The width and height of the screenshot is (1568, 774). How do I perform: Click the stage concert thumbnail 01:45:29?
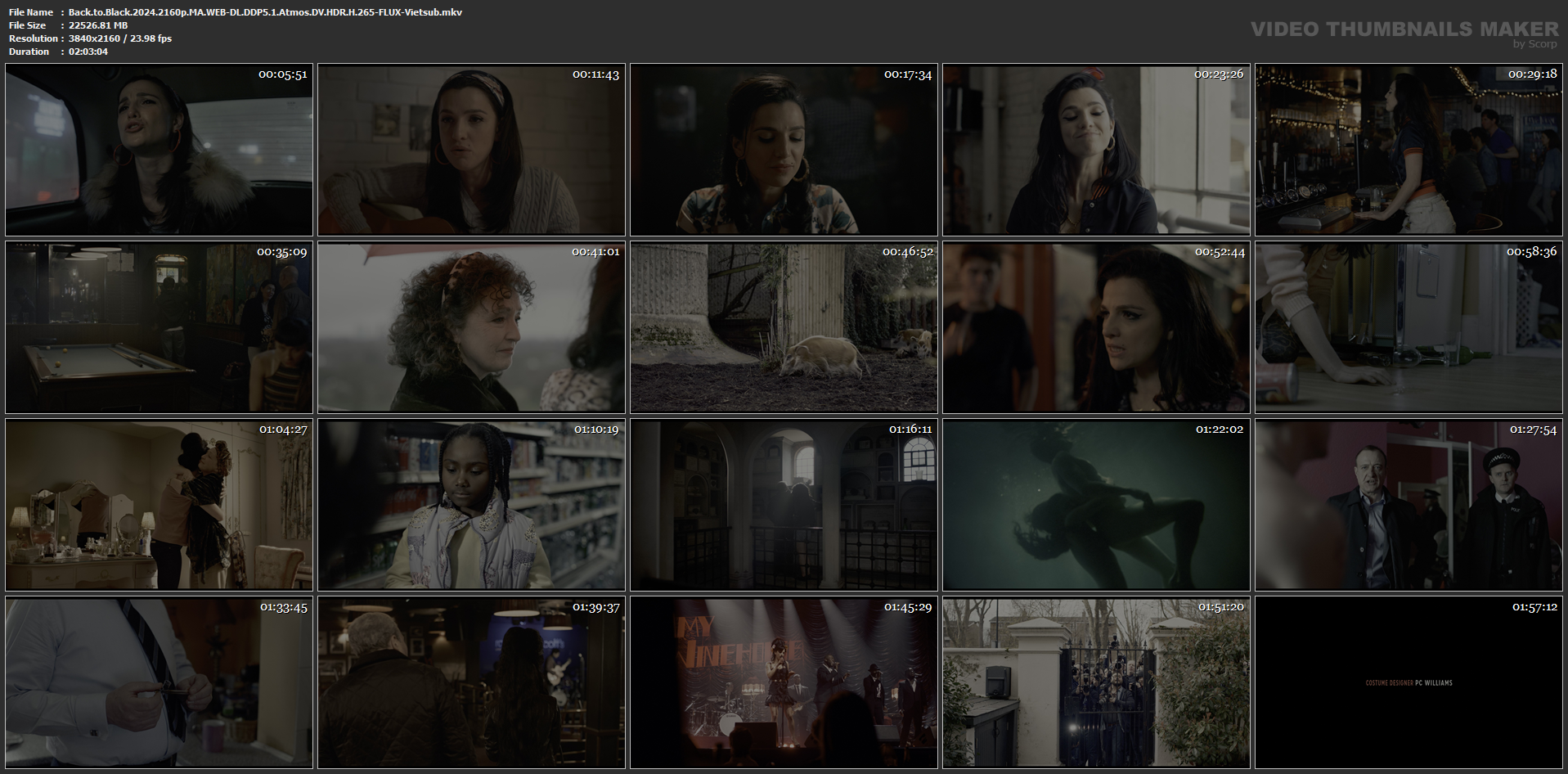coord(784,682)
